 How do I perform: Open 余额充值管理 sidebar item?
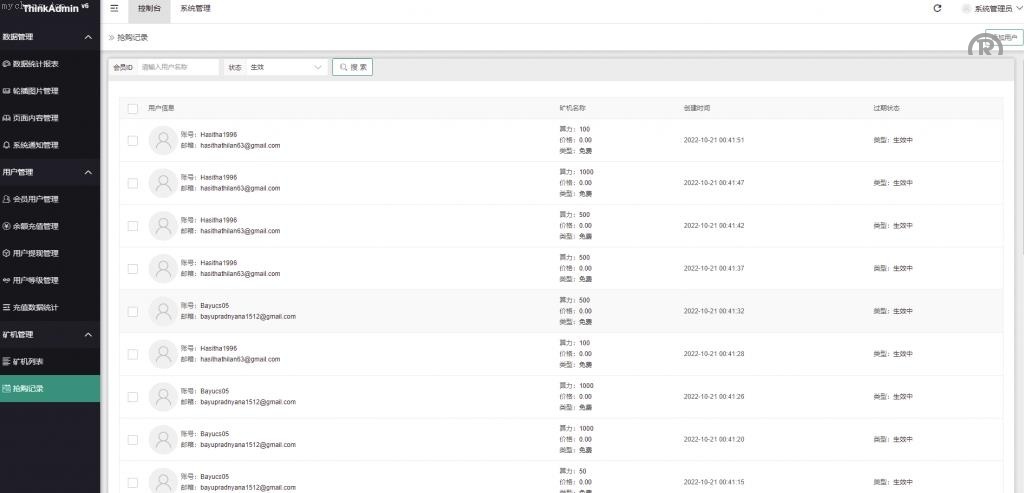[x=35, y=226]
